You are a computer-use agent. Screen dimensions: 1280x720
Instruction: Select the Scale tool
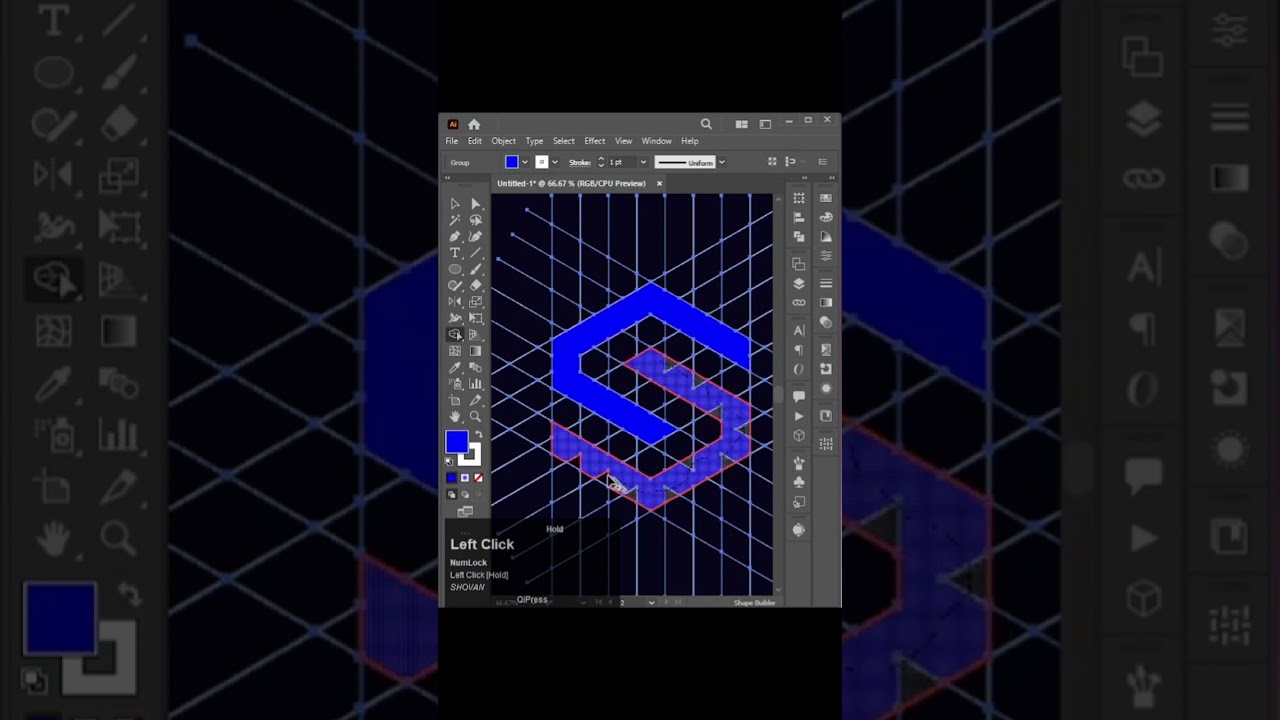(475, 301)
